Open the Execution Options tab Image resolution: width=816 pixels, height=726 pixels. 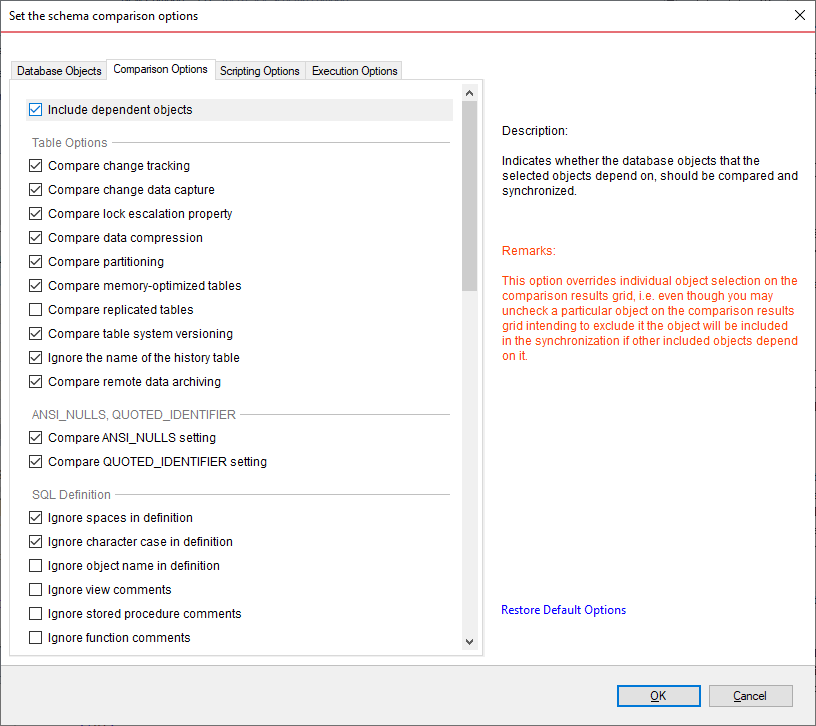pos(354,71)
